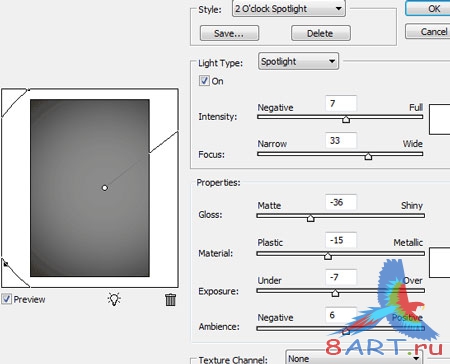Click the spotlight center point in preview
Image resolution: width=450 pixels, height=364 pixels.
tap(105, 188)
